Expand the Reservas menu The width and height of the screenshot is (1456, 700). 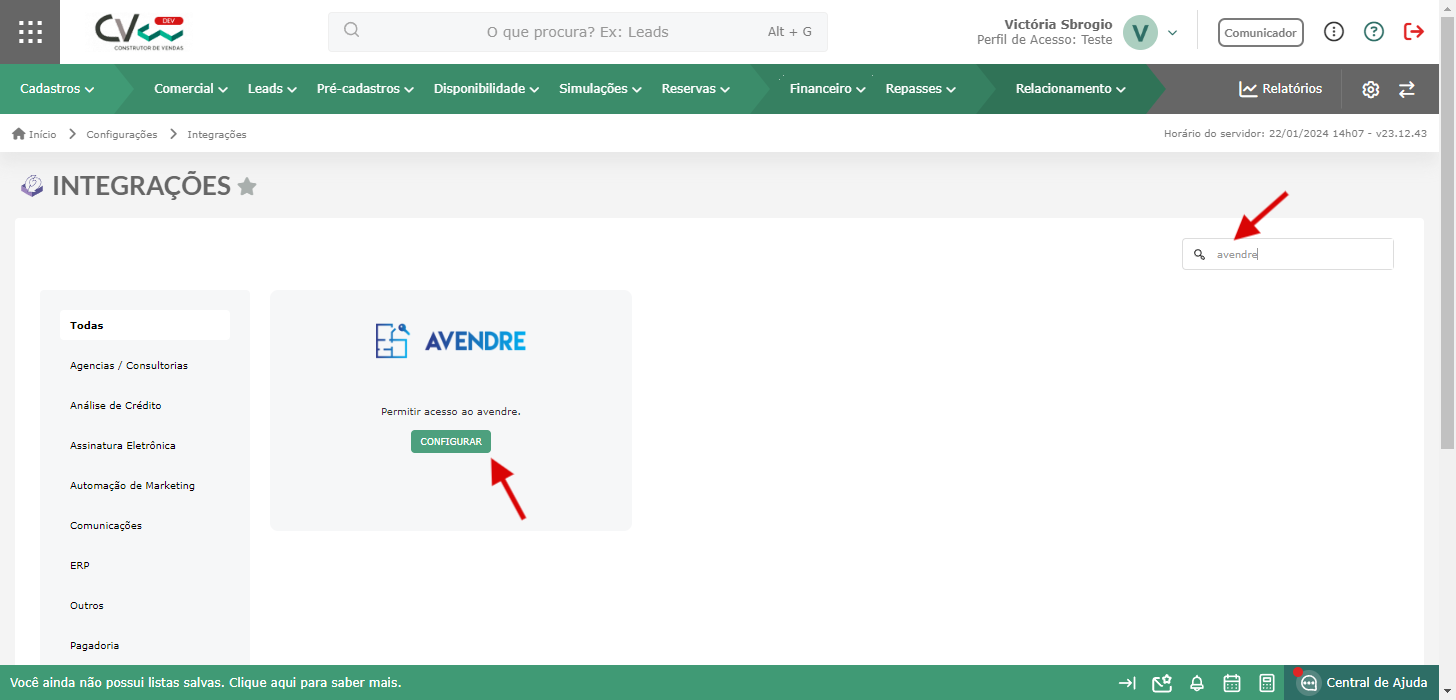[695, 89]
